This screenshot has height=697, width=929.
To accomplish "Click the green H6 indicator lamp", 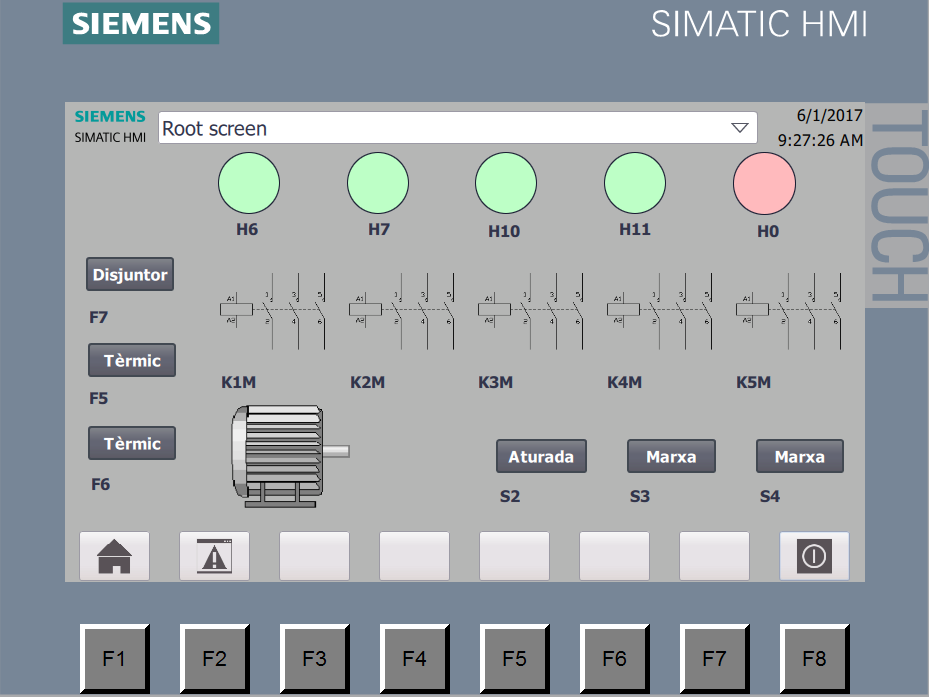I will (x=248, y=184).
